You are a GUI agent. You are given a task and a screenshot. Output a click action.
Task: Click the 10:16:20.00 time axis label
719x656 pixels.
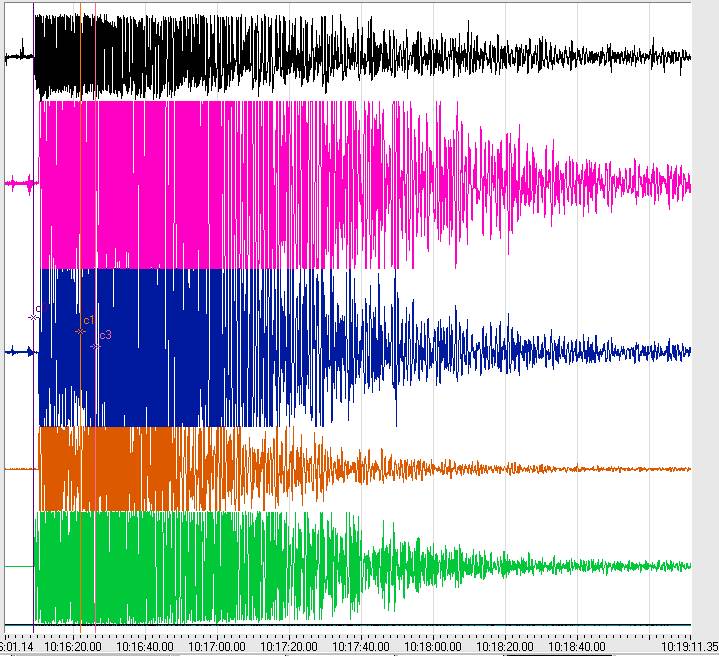72,647
